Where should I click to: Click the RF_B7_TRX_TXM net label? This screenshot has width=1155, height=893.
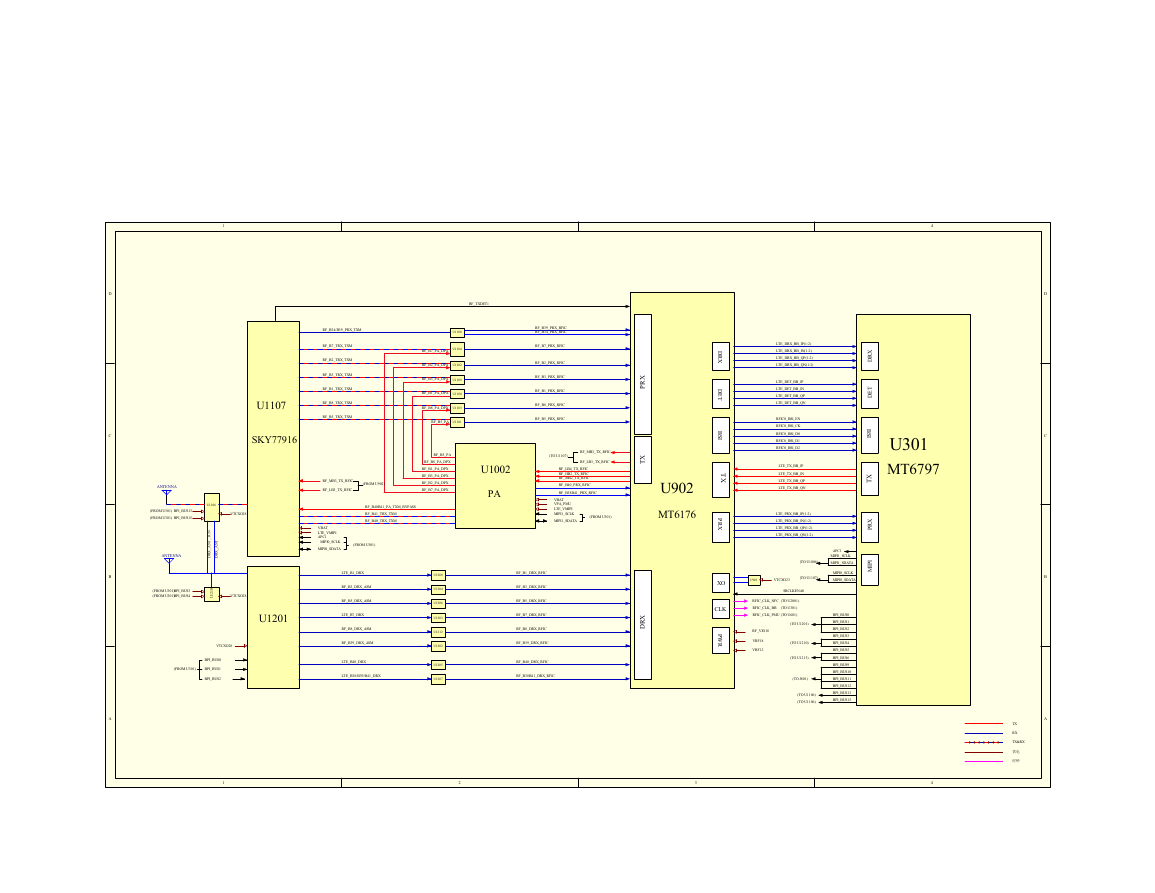coord(337,346)
